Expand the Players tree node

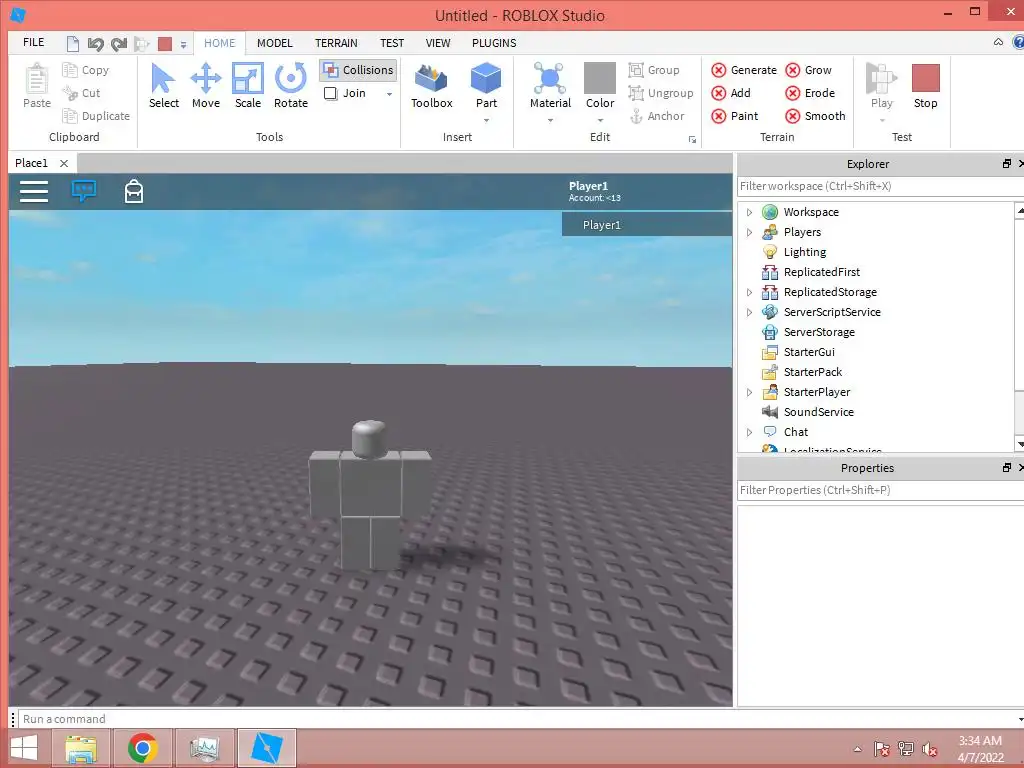tap(750, 232)
